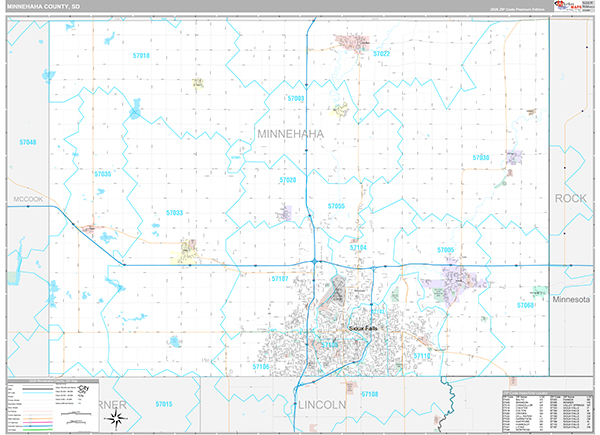The height and width of the screenshot is (435, 600).
Task: Select ZIP code label 57005
Action: coord(445,249)
